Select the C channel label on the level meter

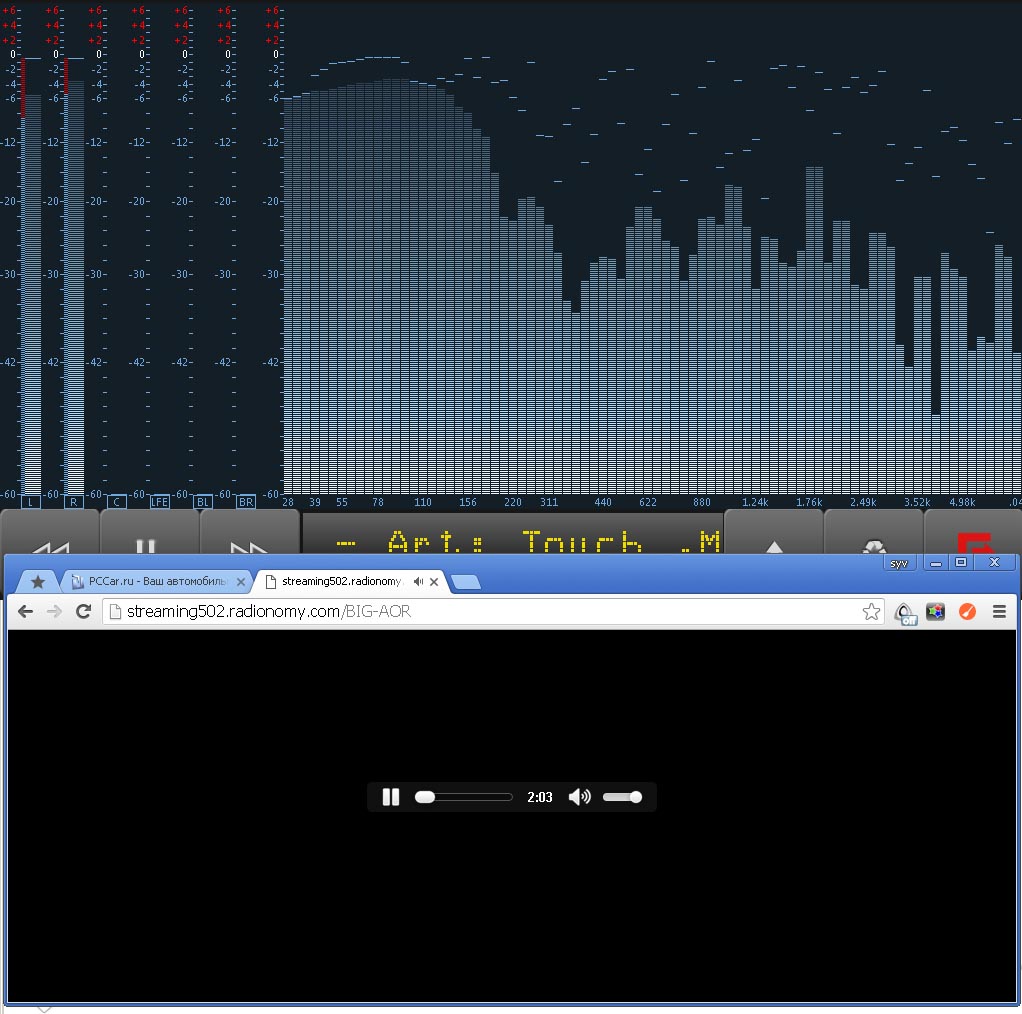pos(117,502)
